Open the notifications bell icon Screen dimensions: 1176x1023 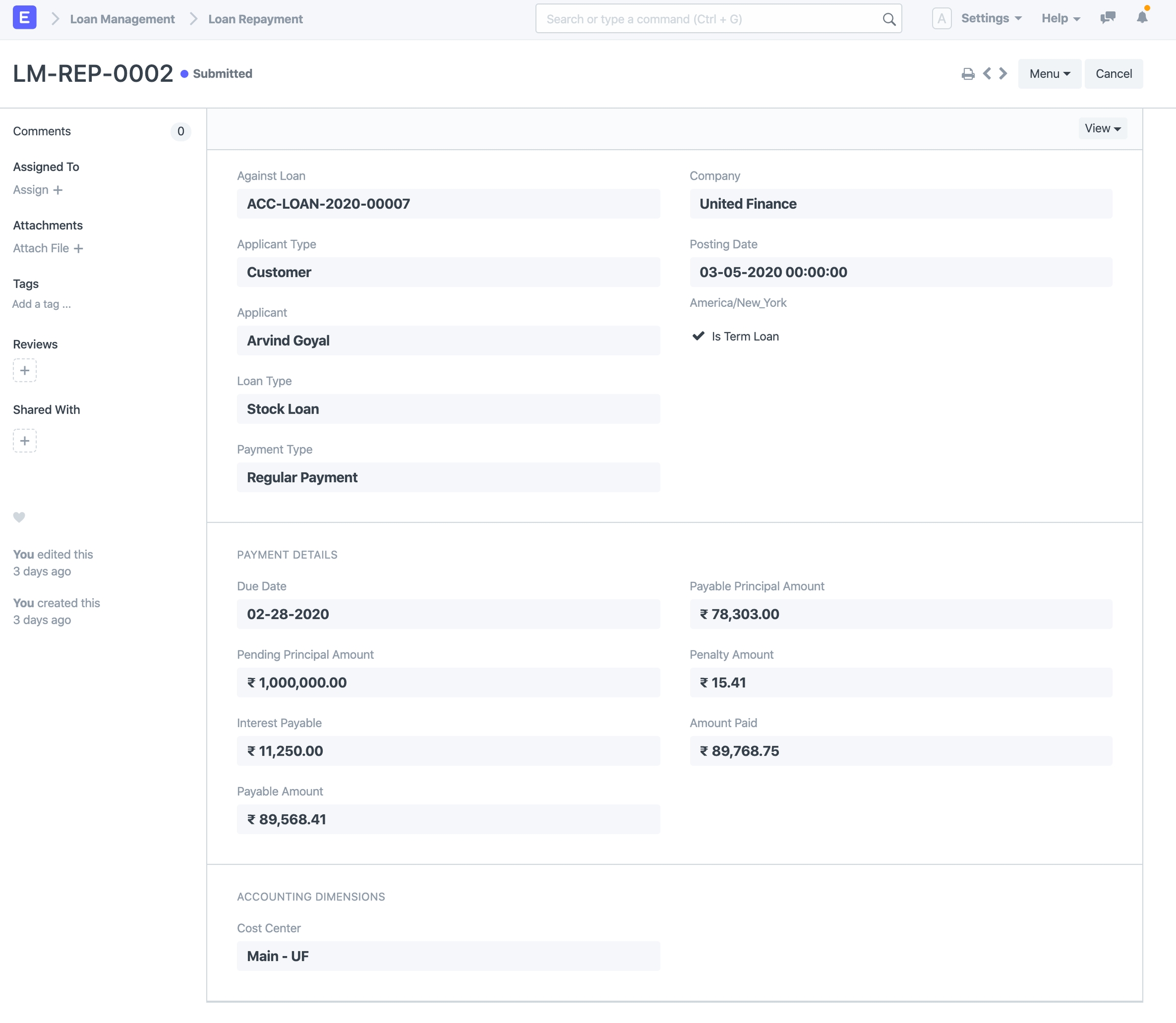1142,18
